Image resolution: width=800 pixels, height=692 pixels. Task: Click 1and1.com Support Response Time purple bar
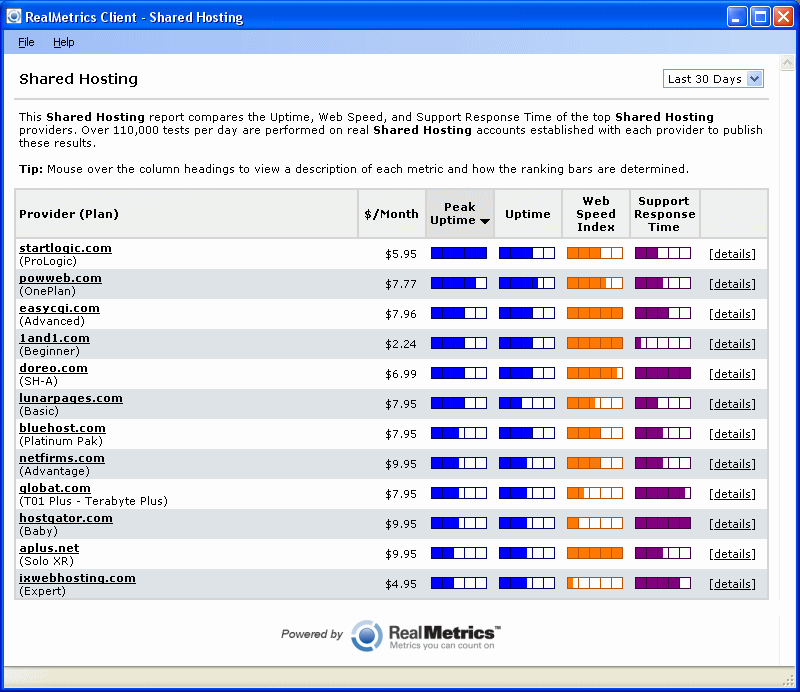pos(663,343)
